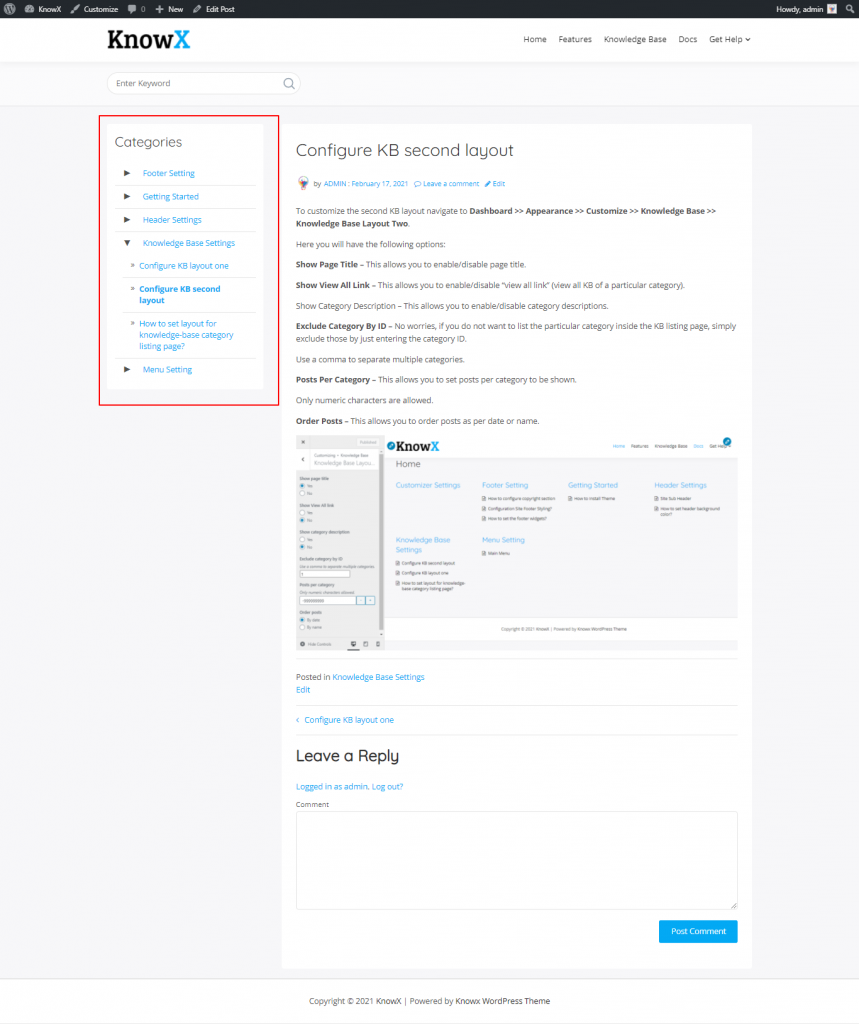
Task: Click the Post Comment button
Action: [697, 931]
